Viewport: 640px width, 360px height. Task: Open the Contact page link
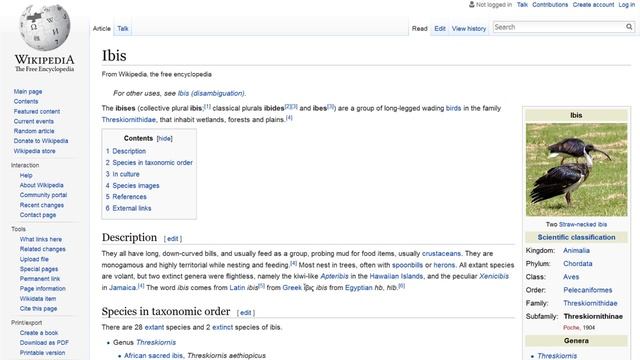pos(38,215)
